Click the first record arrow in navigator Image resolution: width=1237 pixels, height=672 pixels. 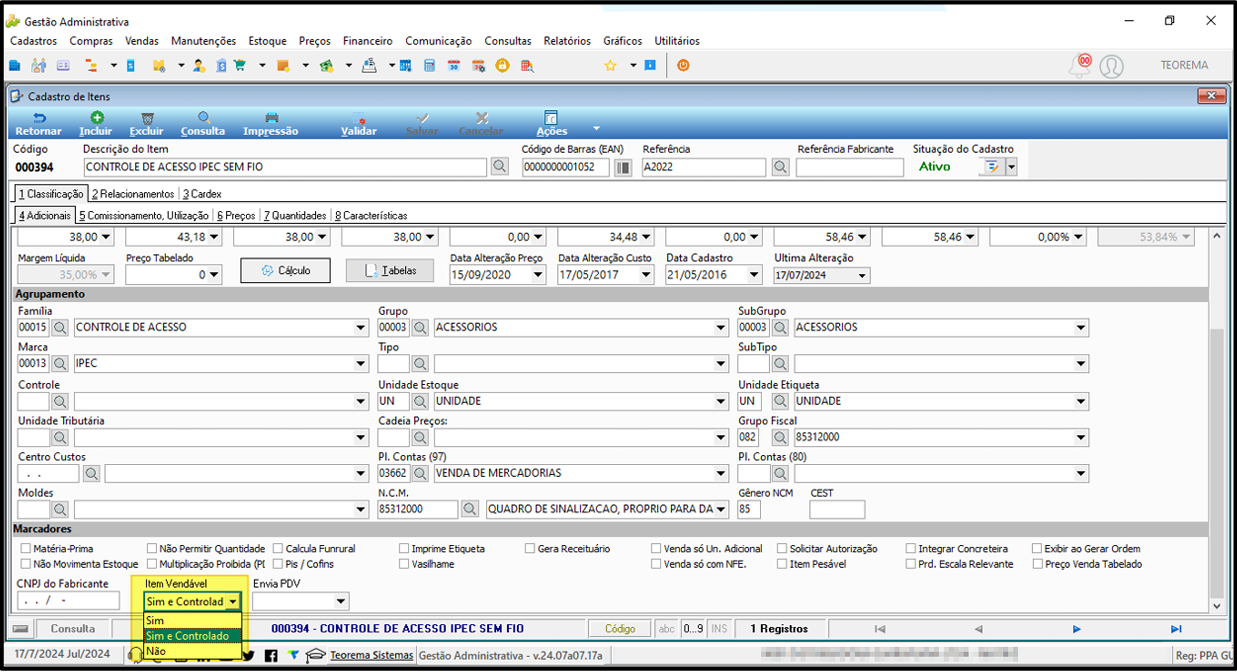(x=879, y=629)
